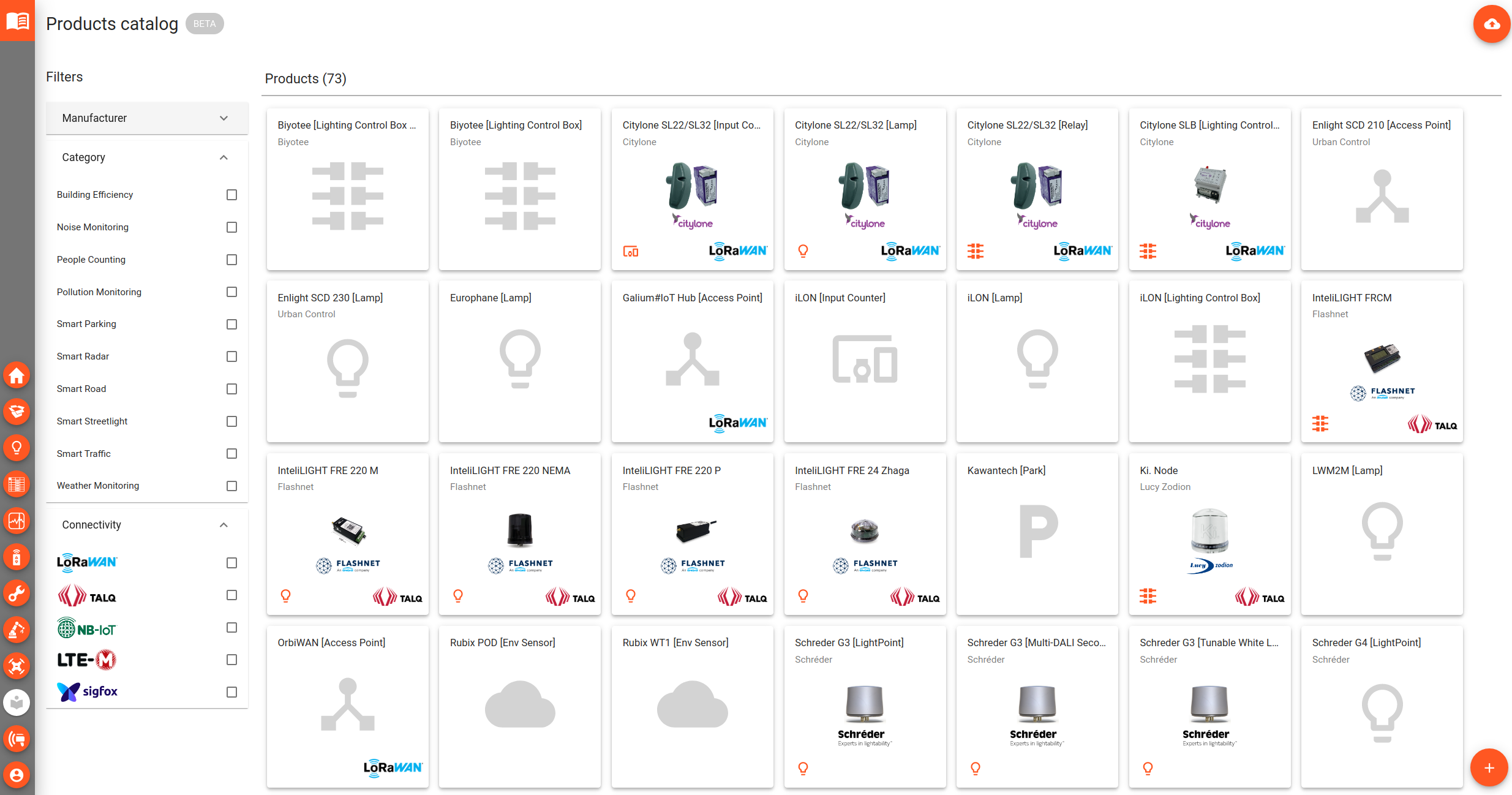Image resolution: width=1512 pixels, height=795 pixels.
Task: Open the activity chart icon in sidebar
Action: 17,521
